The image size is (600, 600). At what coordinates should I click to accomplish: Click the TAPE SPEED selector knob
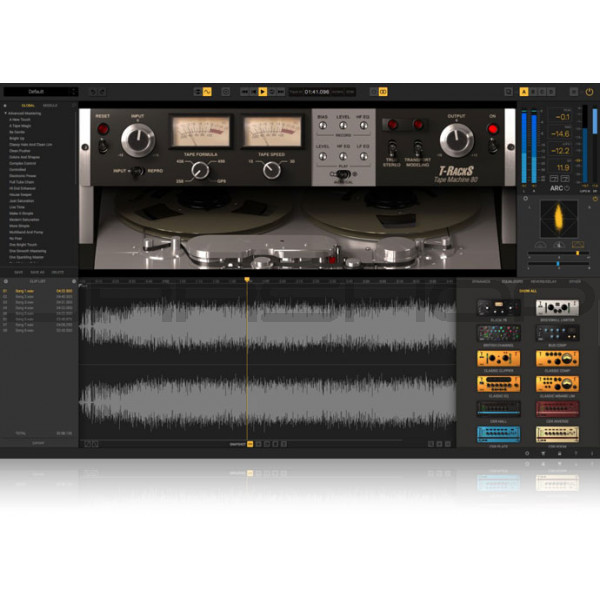coord(272,170)
